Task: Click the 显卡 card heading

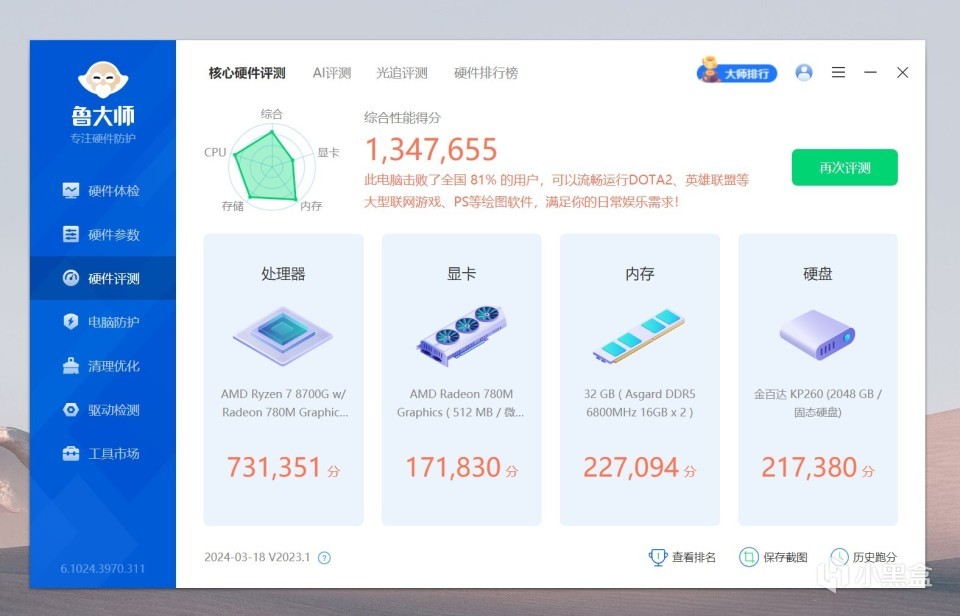Action: (461, 274)
